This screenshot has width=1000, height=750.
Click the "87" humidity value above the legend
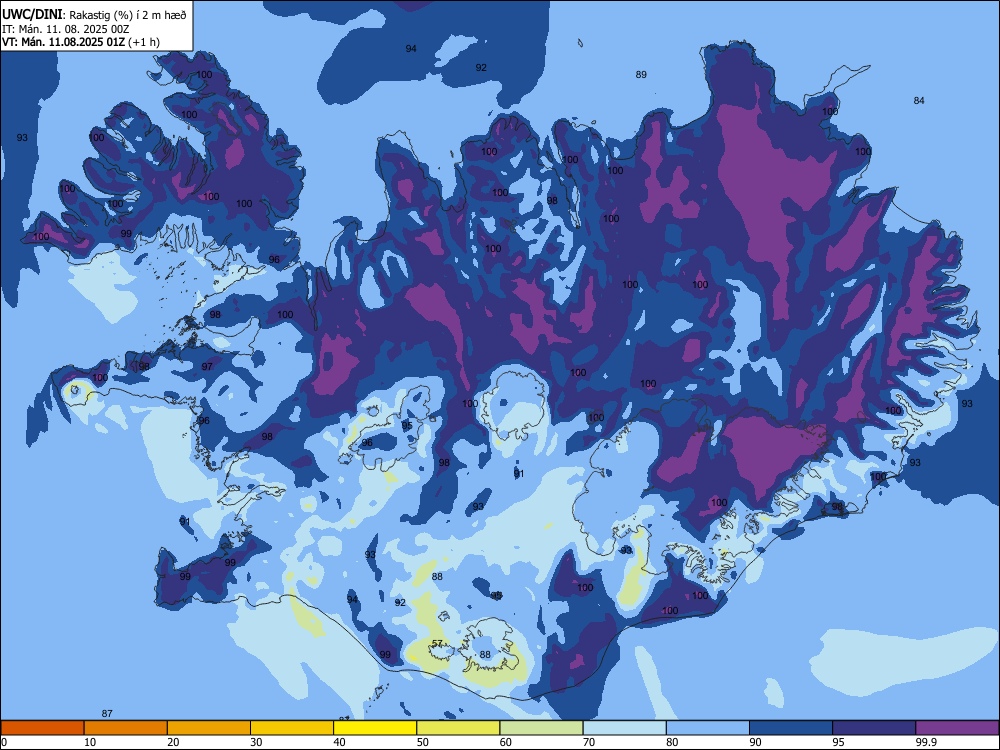point(107,713)
